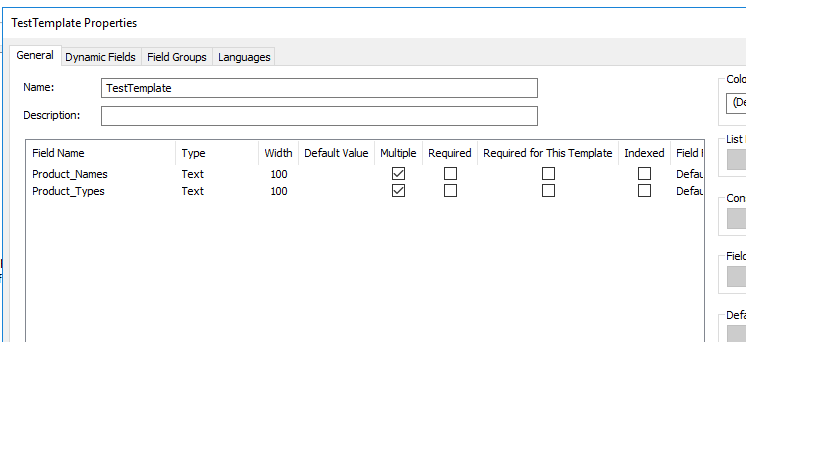Screen dimensions: 816x460
Task: Click the Width value of Product_Names
Action: click(x=278, y=174)
